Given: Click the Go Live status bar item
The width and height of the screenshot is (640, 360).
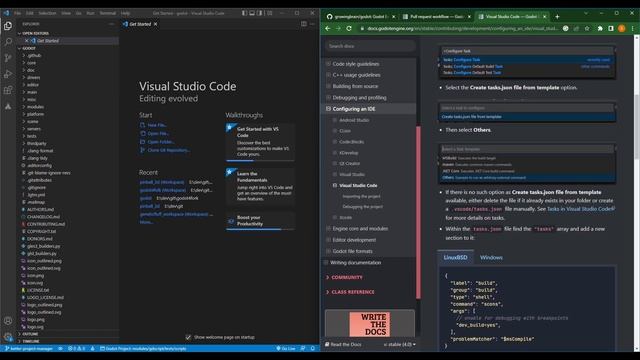Looking at the screenshot, I should tap(286, 349).
